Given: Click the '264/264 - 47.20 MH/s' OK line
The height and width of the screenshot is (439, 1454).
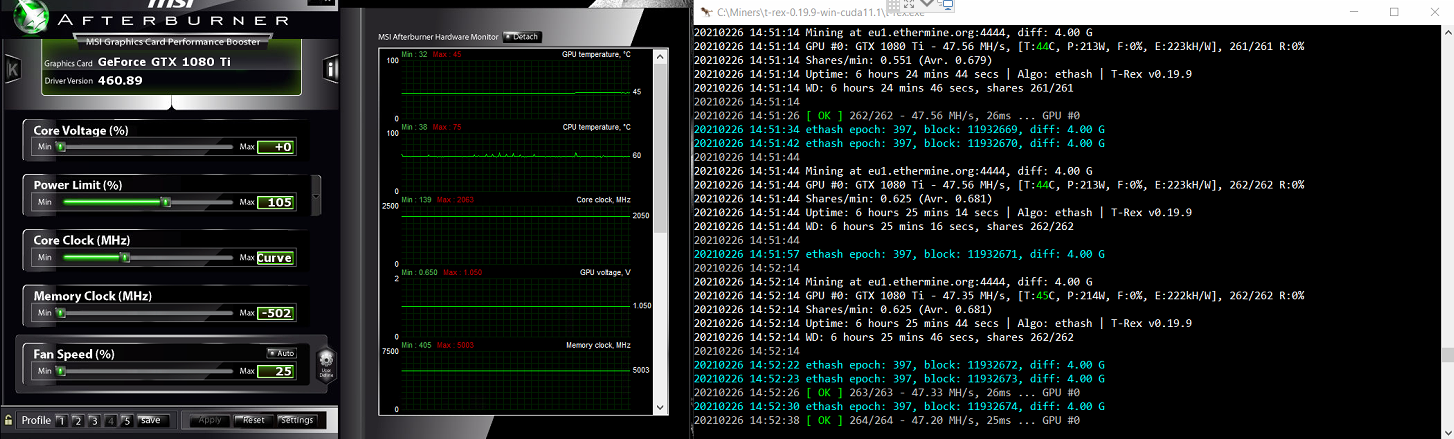Looking at the screenshot, I should pyautogui.click(x=887, y=421).
